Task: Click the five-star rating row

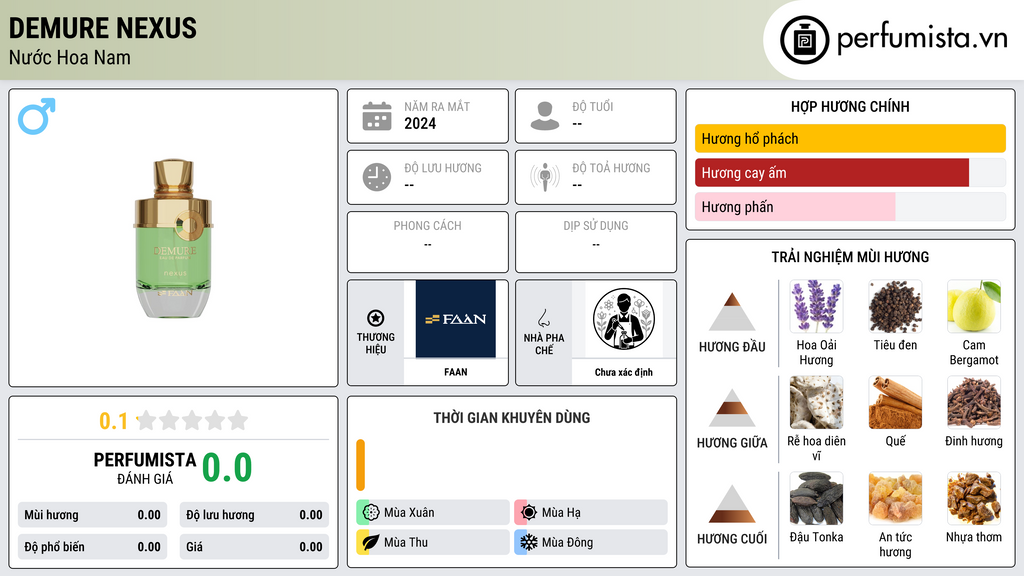Action: click(192, 420)
